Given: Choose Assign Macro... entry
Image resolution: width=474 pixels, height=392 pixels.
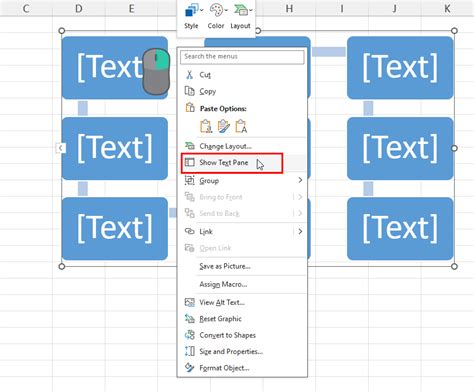Looking at the screenshot, I should pos(242,284).
